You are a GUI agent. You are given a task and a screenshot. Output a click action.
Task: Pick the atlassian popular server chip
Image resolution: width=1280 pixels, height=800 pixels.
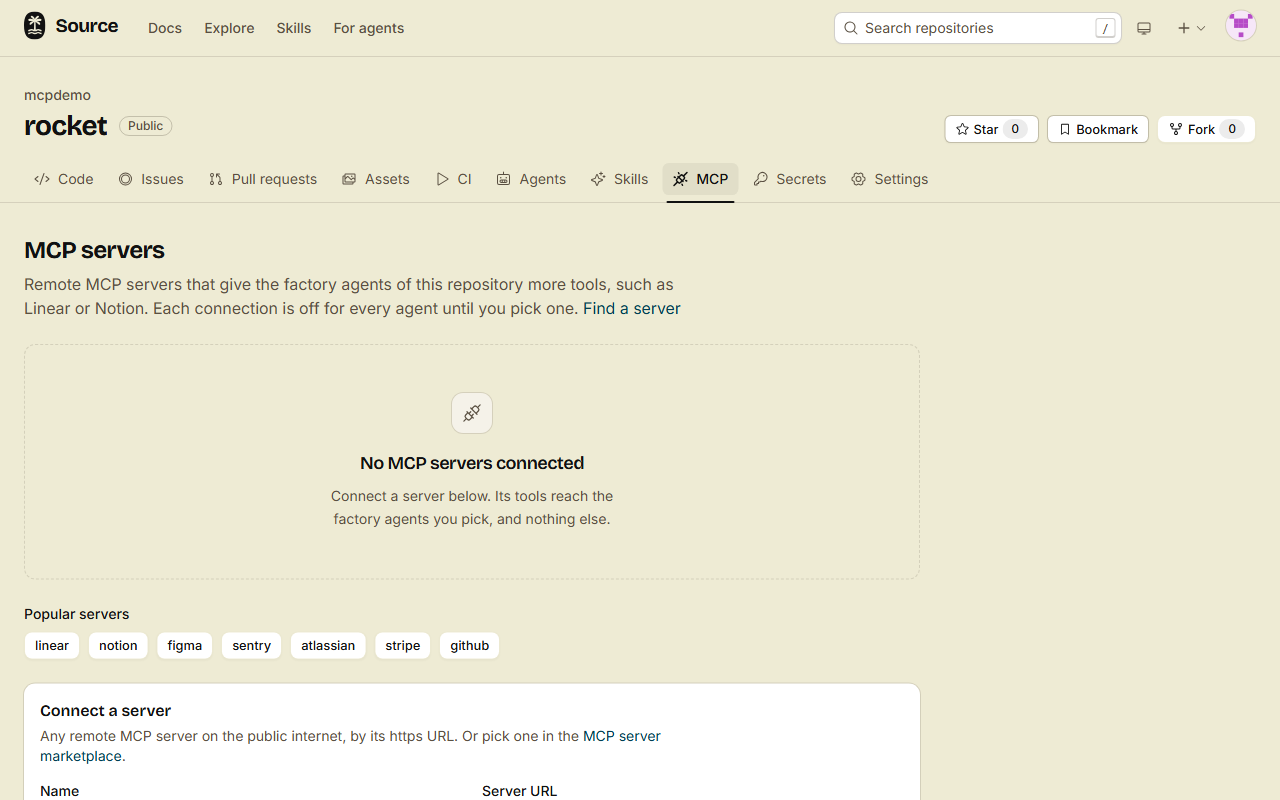(328, 646)
